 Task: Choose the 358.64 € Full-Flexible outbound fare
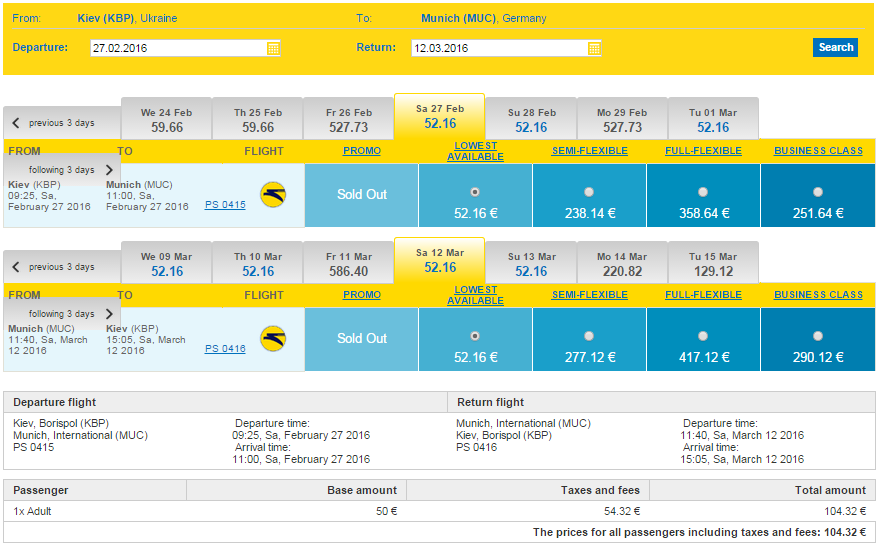click(x=703, y=192)
